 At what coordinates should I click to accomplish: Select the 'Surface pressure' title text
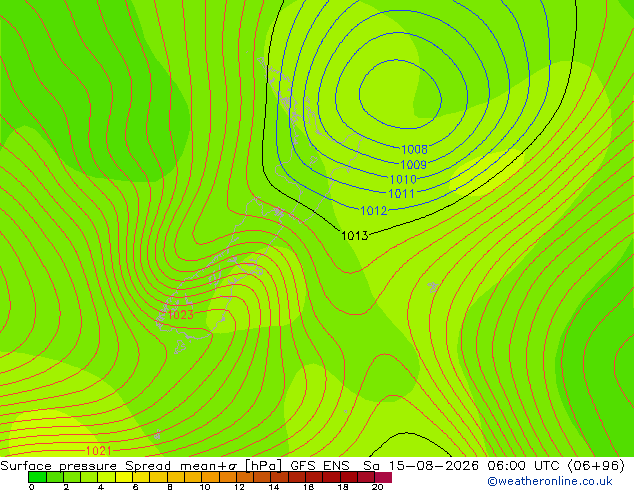coord(58,466)
